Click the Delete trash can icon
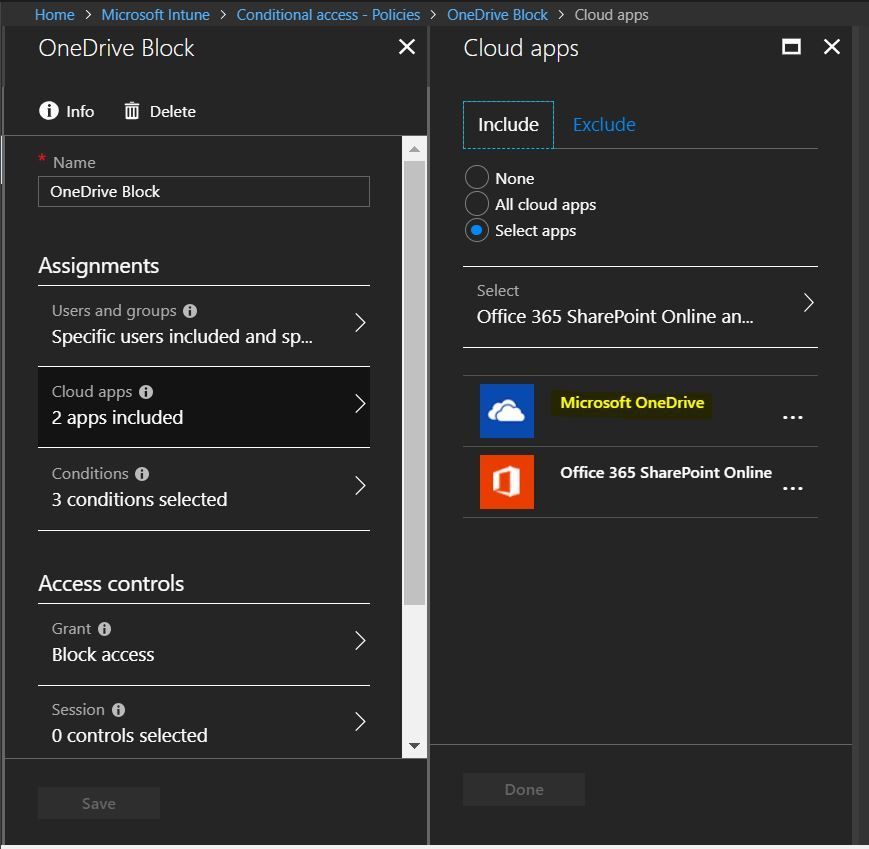The width and height of the screenshot is (869, 849). click(131, 111)
